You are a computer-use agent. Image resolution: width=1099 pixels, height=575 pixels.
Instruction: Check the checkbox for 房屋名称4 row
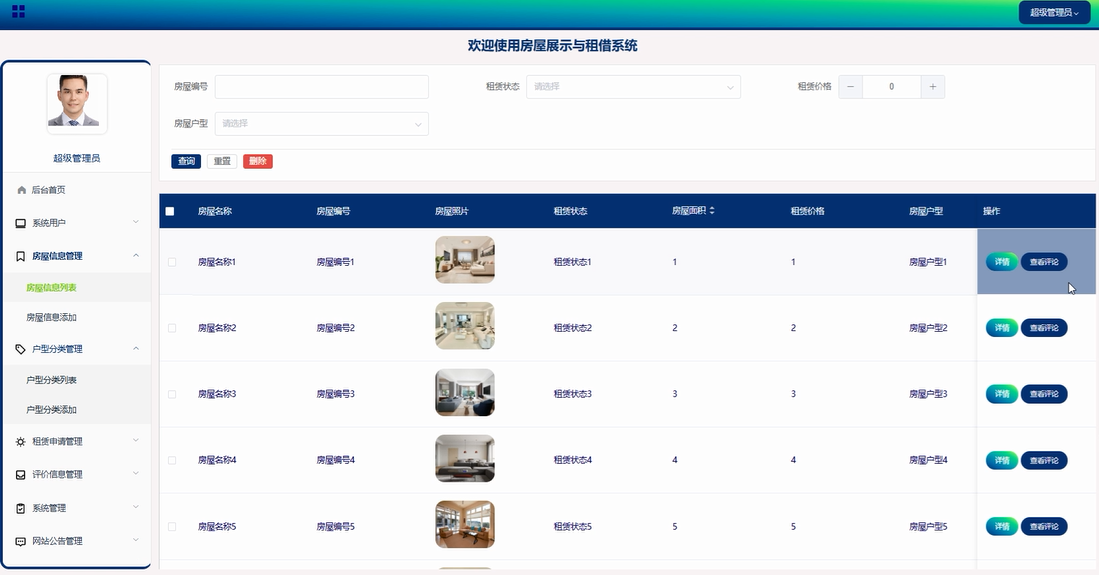[172, 460]
